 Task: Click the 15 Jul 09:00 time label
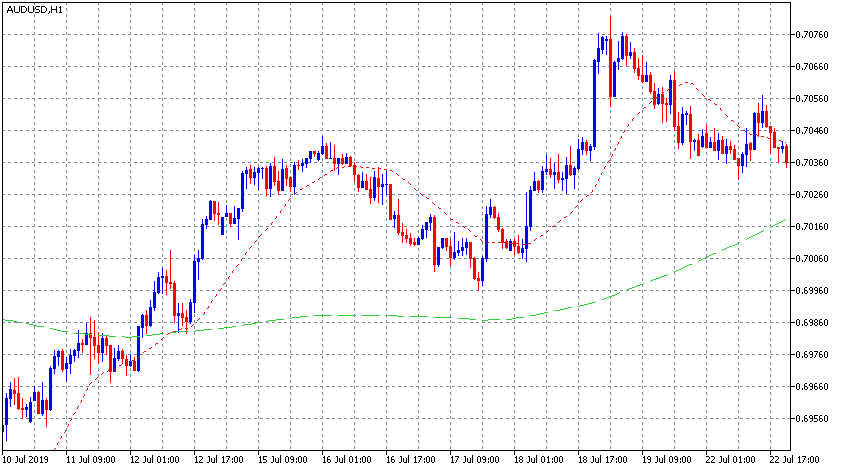282,460
